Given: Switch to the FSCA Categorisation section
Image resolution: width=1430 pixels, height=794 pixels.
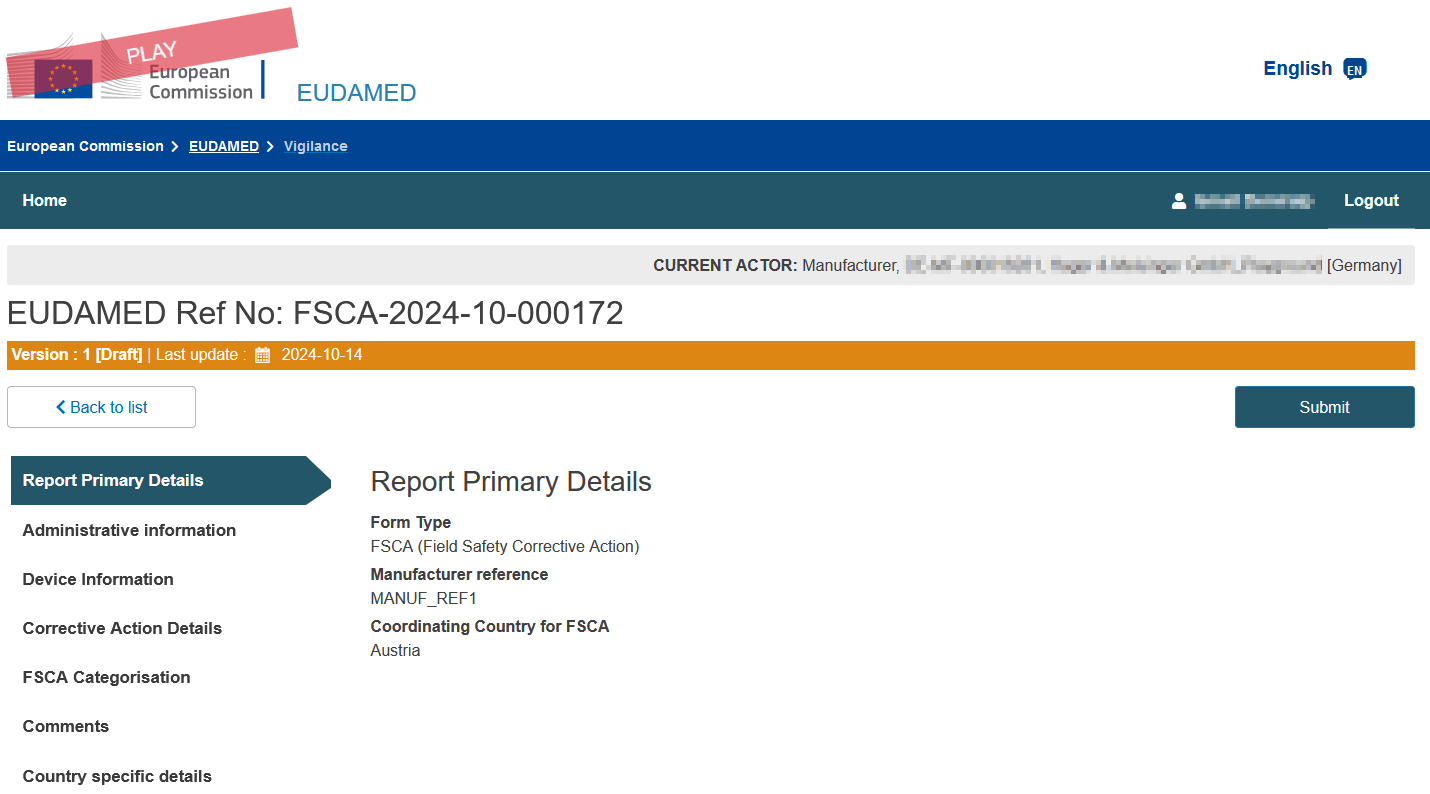Looking at the screenshot, I should click(106, 677).
